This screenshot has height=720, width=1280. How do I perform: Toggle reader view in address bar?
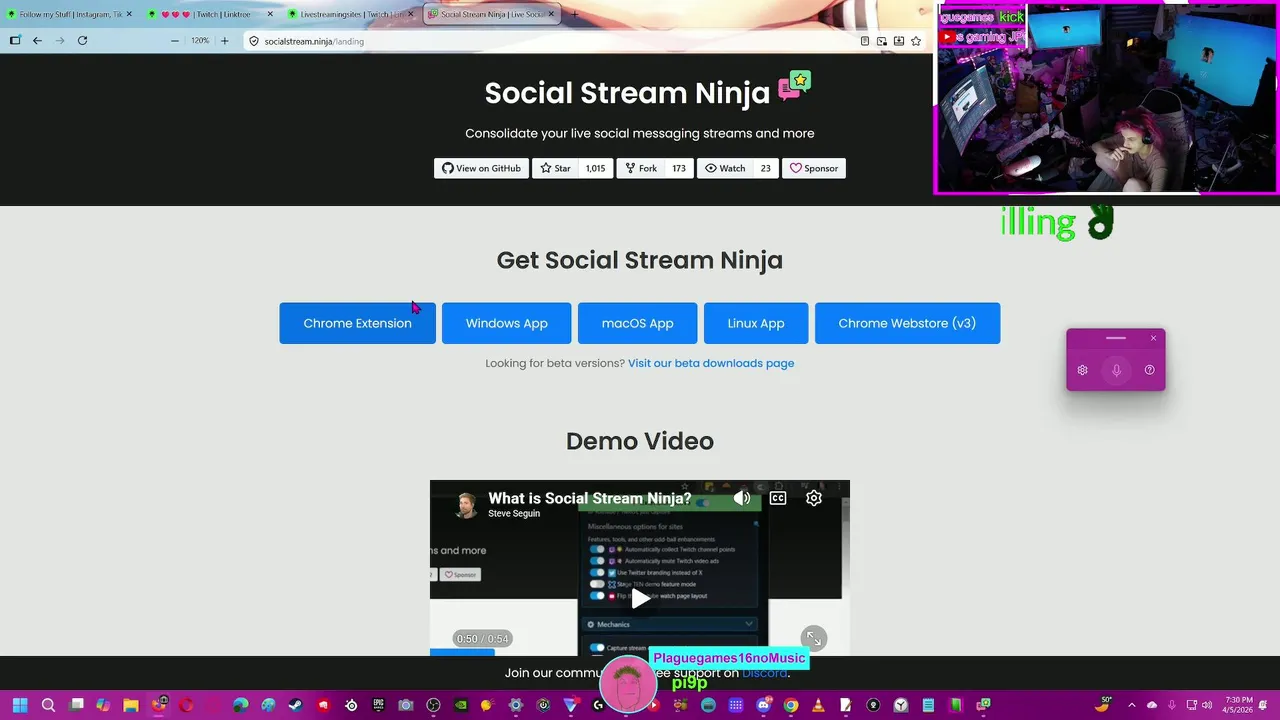pos(865,41)
